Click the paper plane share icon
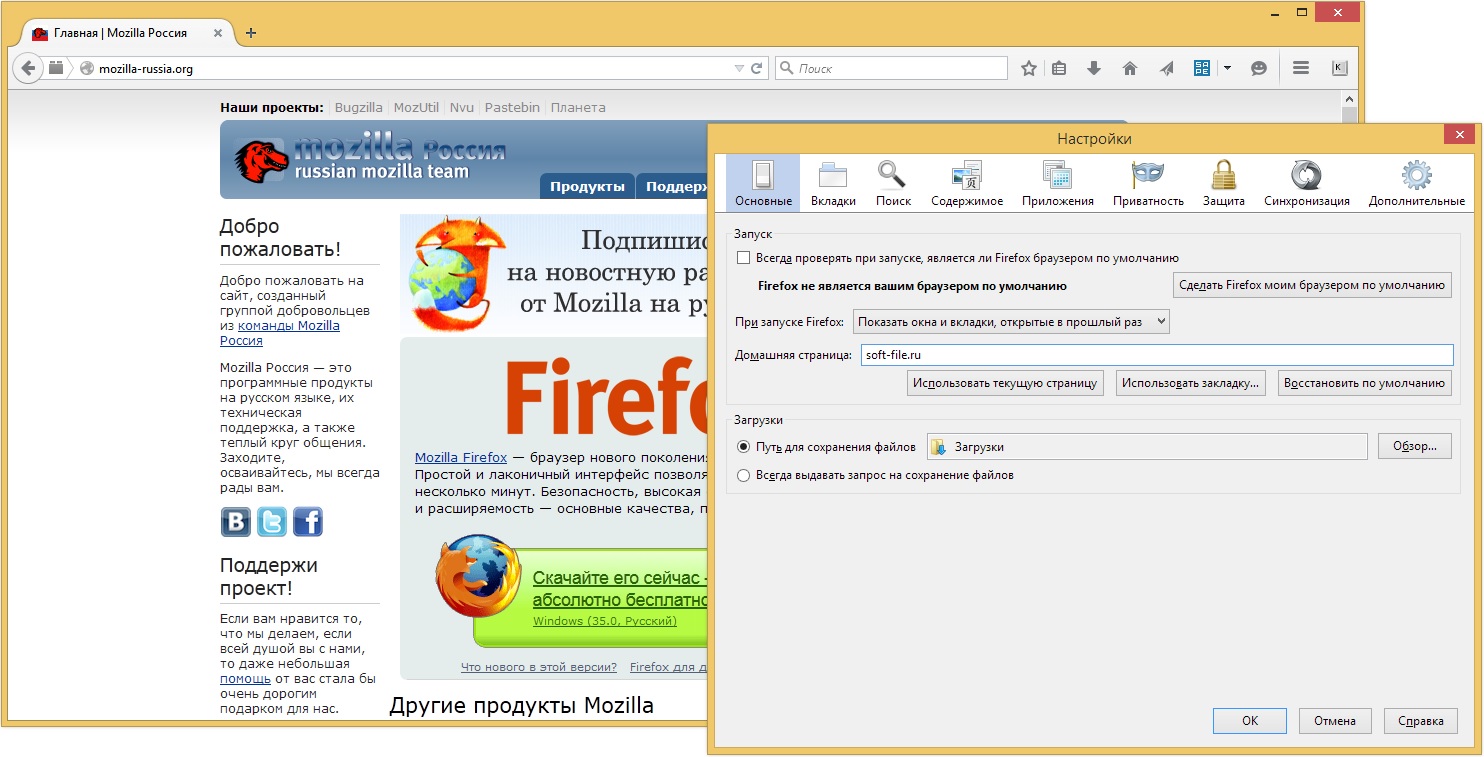Viewport: 1484px width, 757px height. click(1166, 68)
